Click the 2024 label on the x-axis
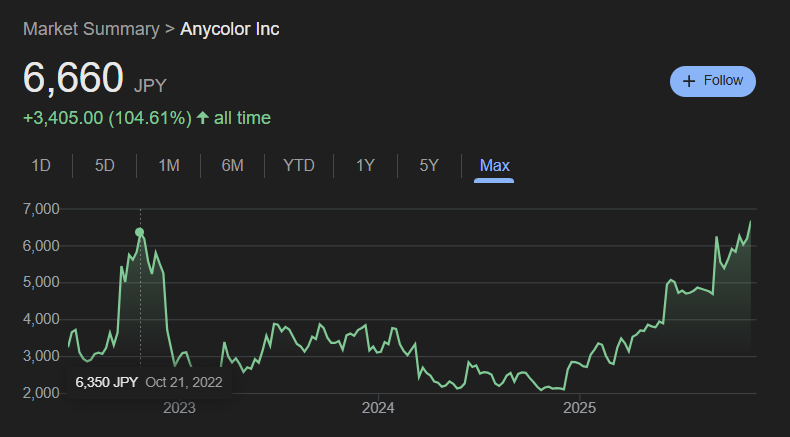Screen dimensions: 790x437 coord(378,408)
